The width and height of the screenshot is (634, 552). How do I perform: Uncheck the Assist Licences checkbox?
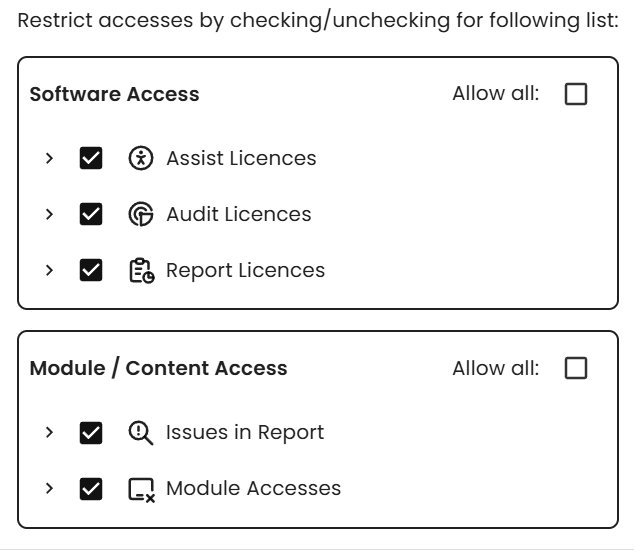tap(91, 158)
